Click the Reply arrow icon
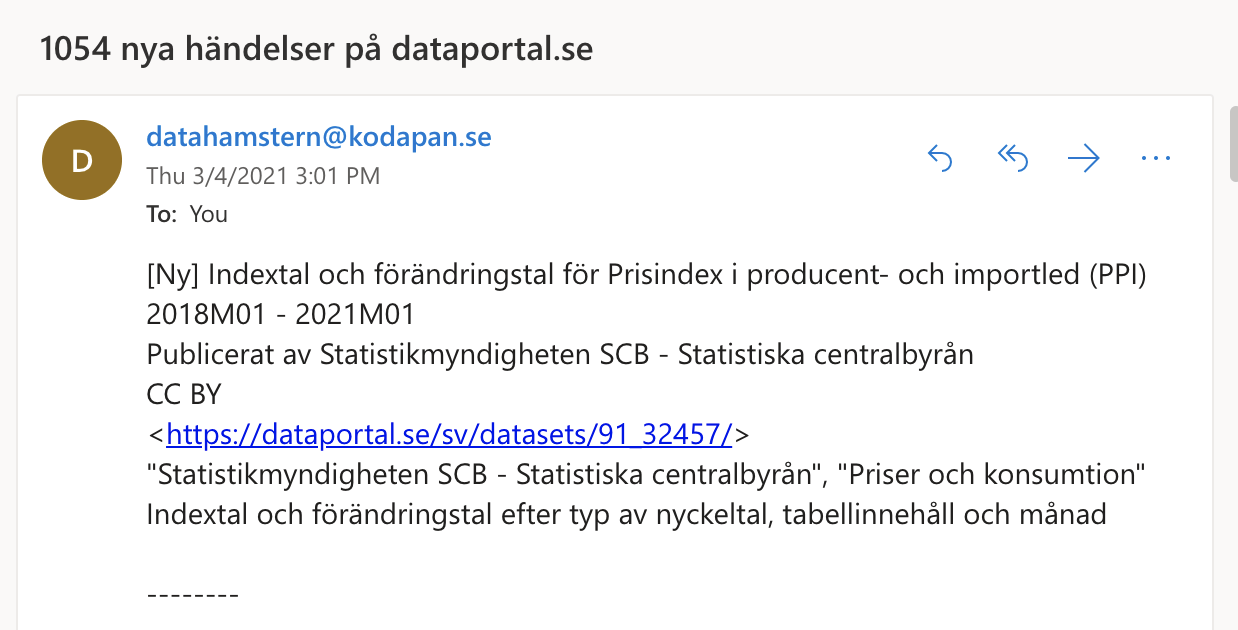 click(x=940, y=158)
